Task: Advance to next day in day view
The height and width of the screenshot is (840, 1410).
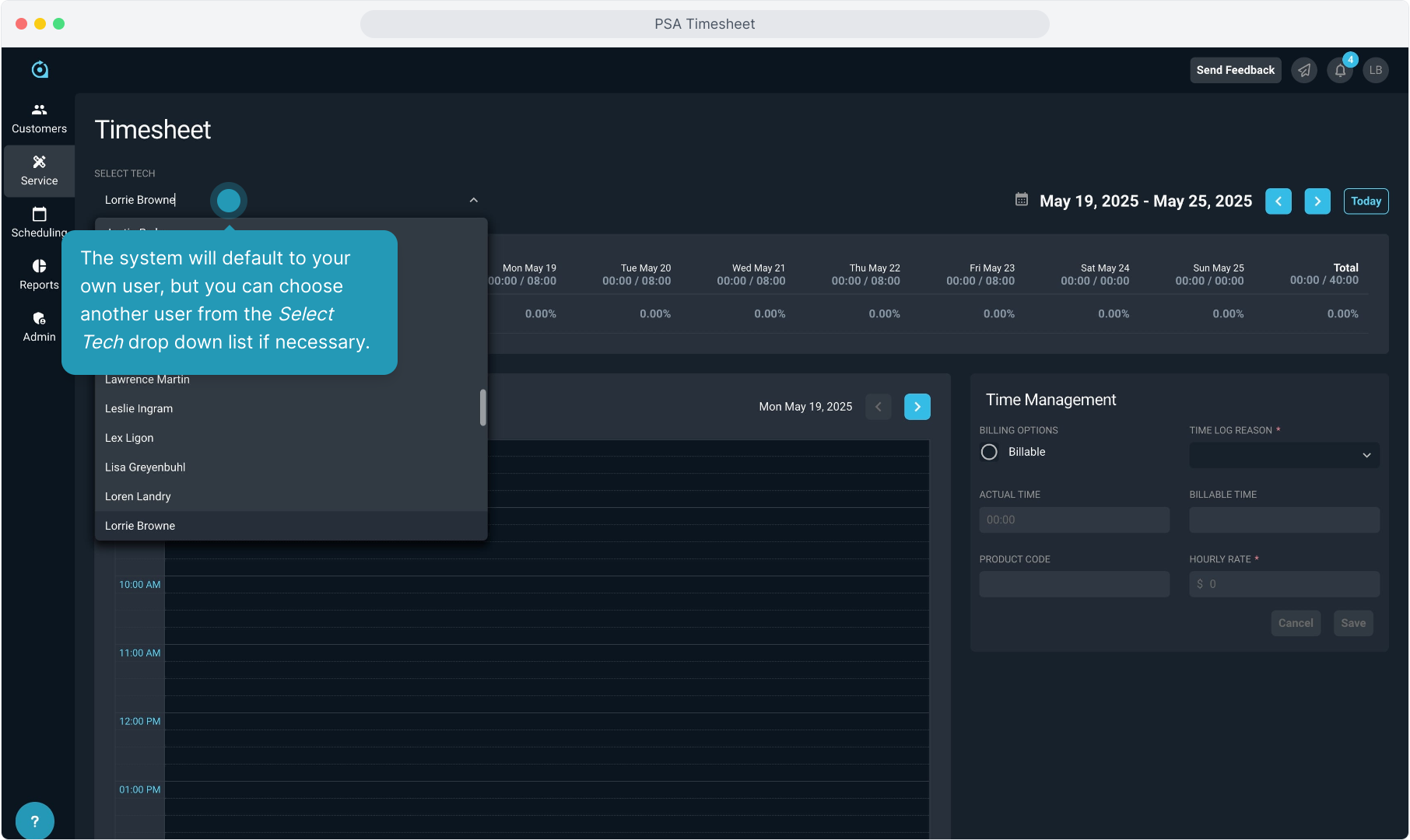Action: coord(917,407)
